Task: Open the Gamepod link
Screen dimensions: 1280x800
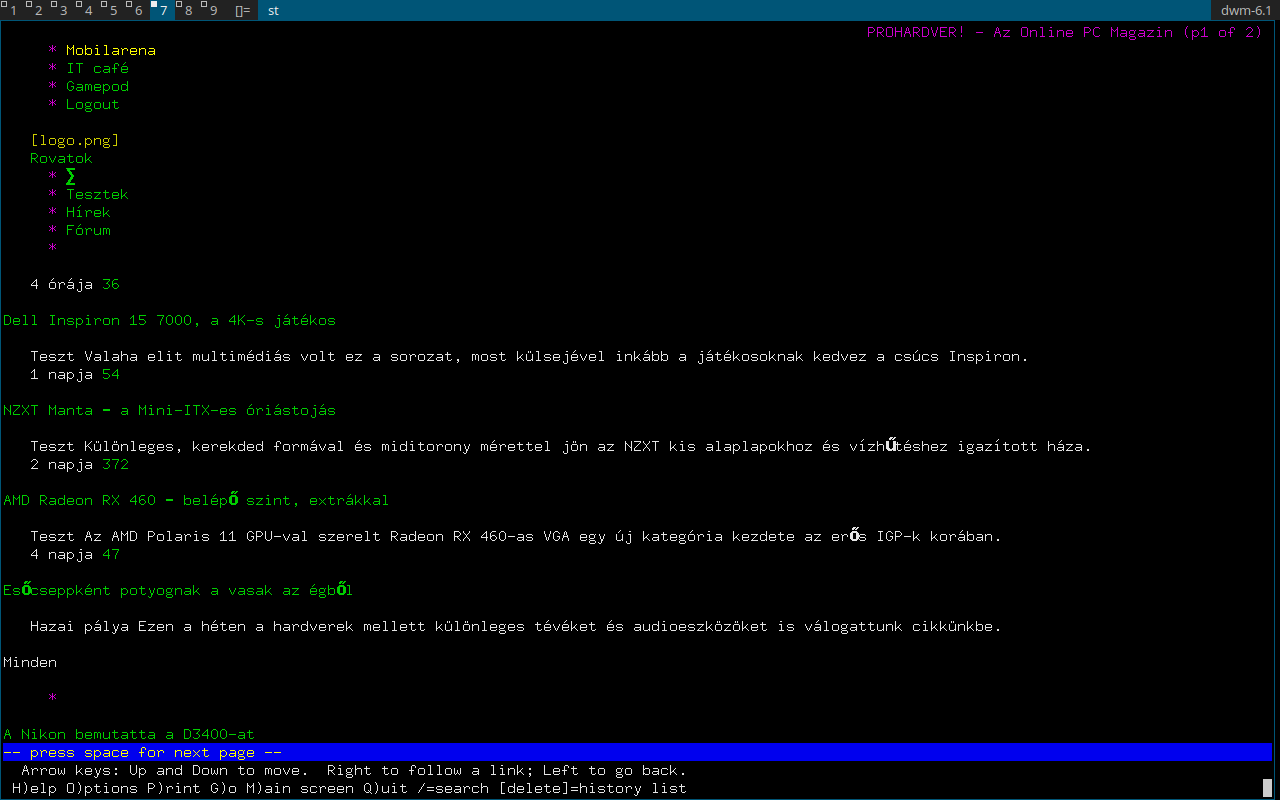Action: tap(98, 86)
